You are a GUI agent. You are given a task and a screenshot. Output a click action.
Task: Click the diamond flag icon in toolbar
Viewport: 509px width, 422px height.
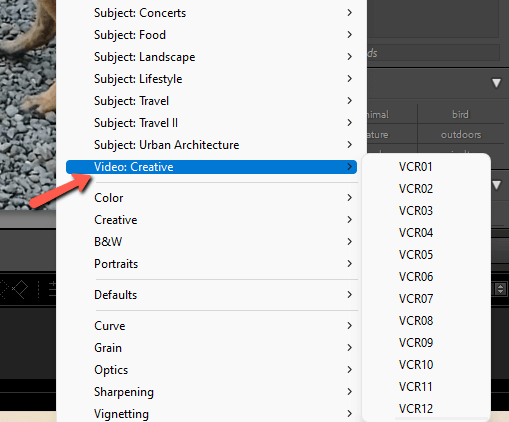(20, 289)
